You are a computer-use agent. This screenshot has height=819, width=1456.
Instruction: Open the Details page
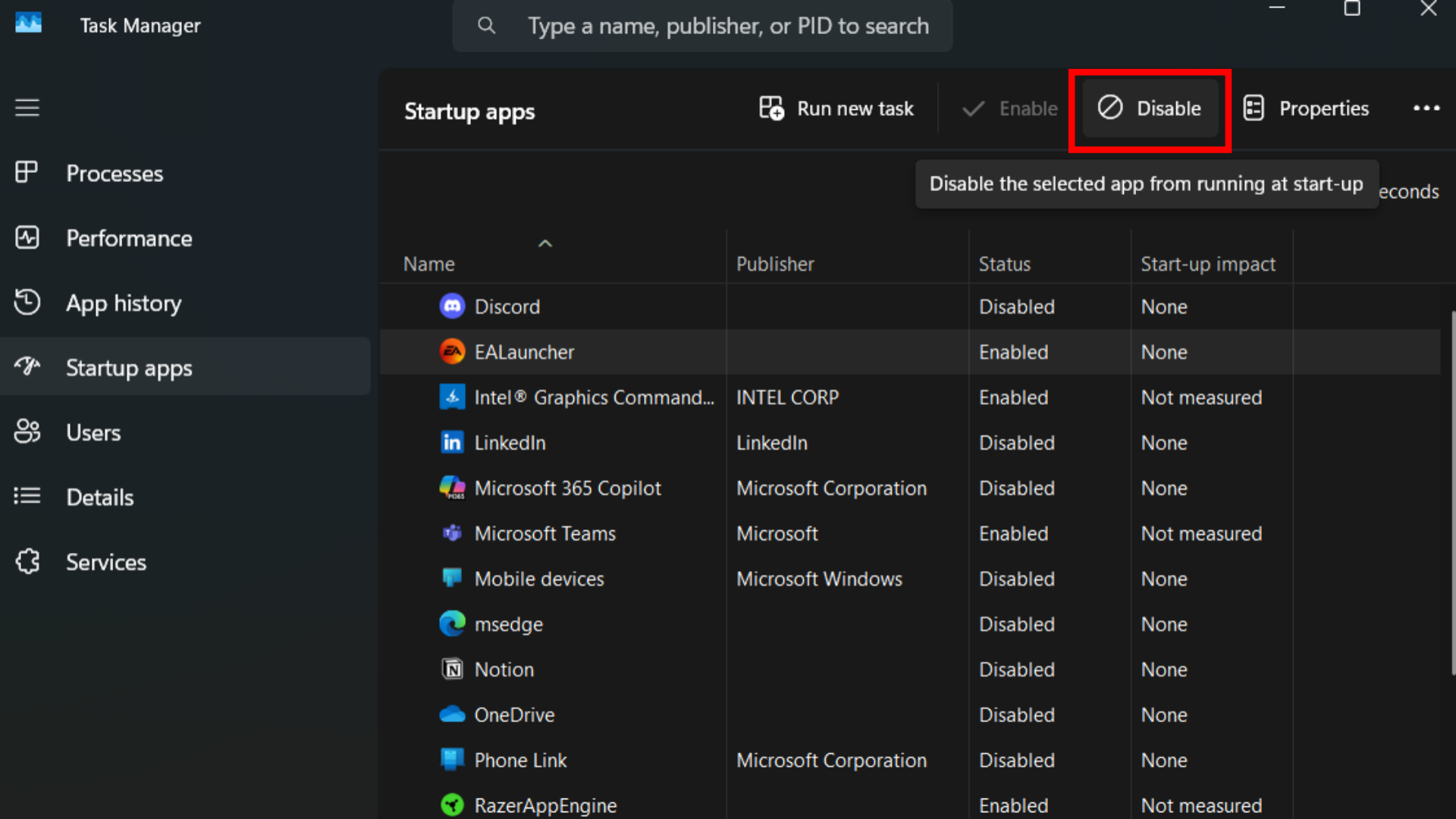(186, 497)
